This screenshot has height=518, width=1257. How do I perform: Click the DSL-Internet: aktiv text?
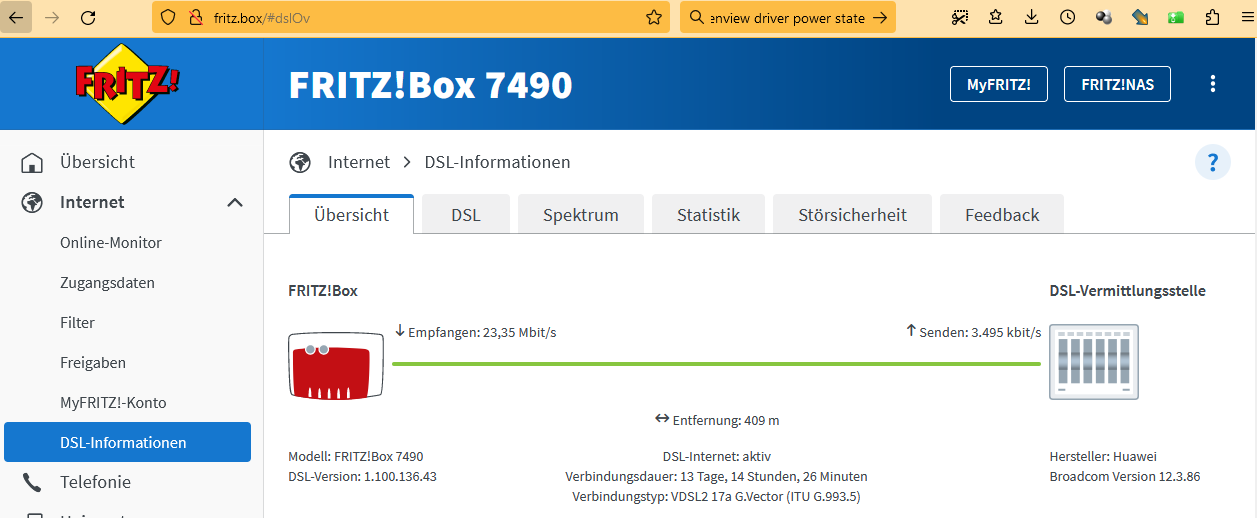coord(716,456)
